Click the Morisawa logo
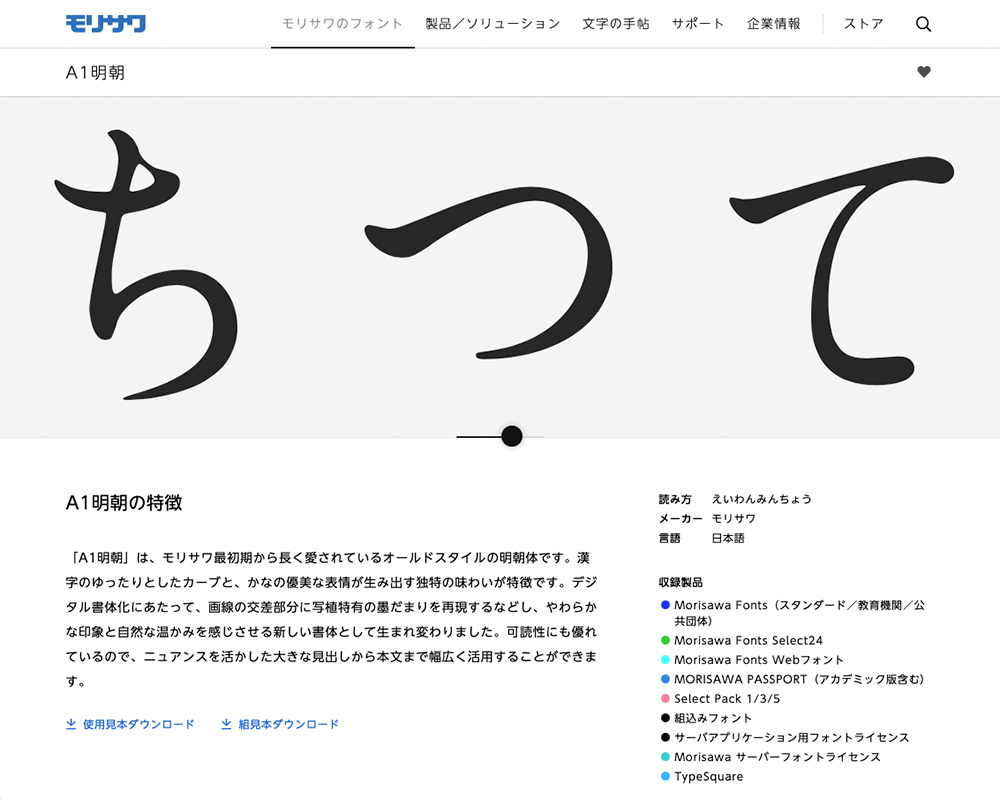 [106, 24]
